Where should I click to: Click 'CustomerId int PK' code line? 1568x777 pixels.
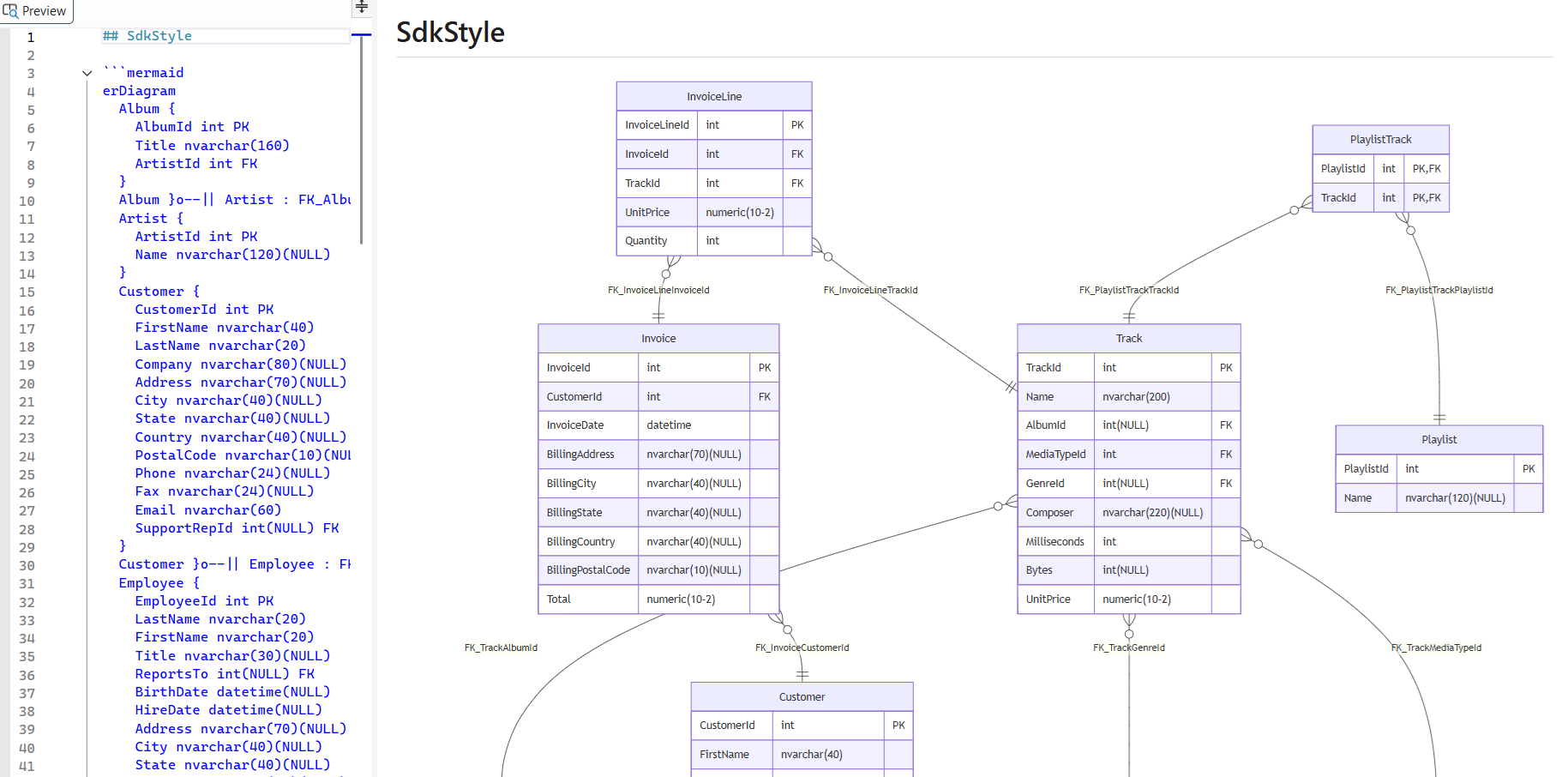(204, 310)
